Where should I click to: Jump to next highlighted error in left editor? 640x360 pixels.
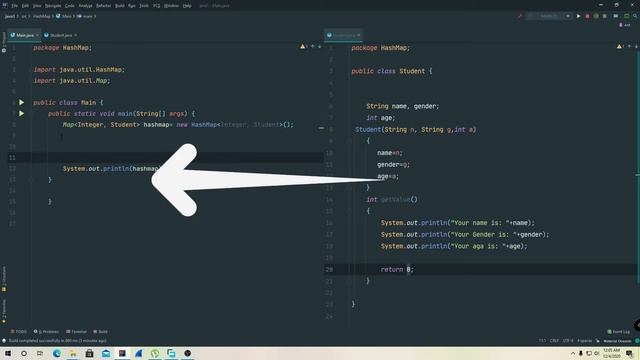click(320, 47)
